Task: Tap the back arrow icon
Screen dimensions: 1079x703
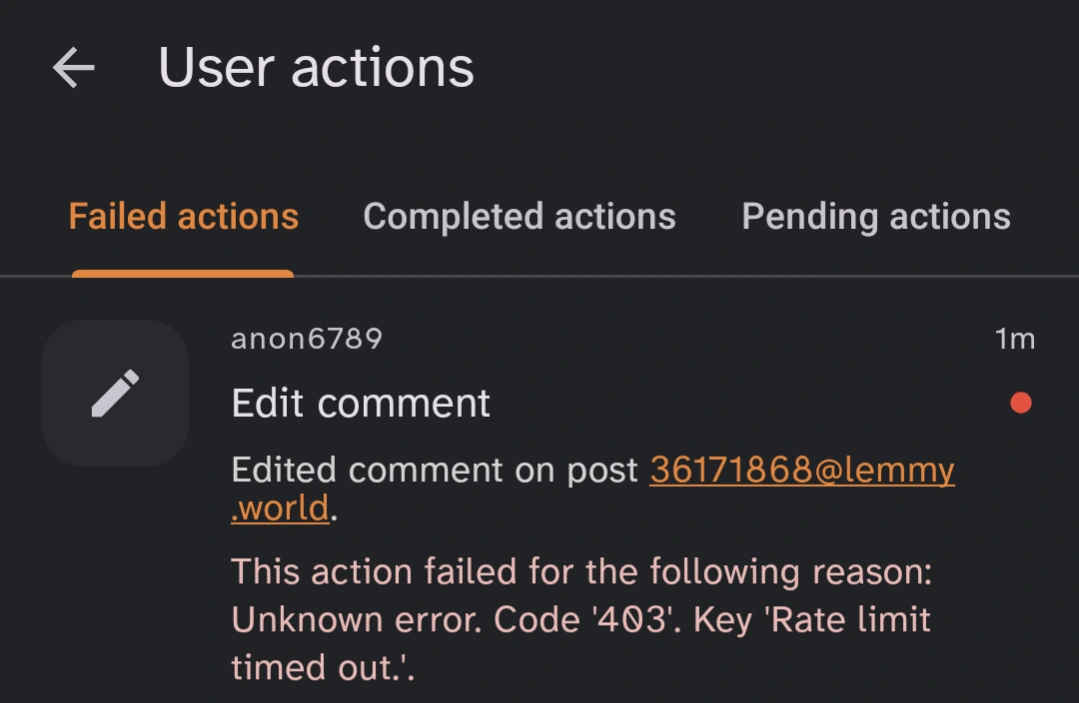Action: (73, 68)
